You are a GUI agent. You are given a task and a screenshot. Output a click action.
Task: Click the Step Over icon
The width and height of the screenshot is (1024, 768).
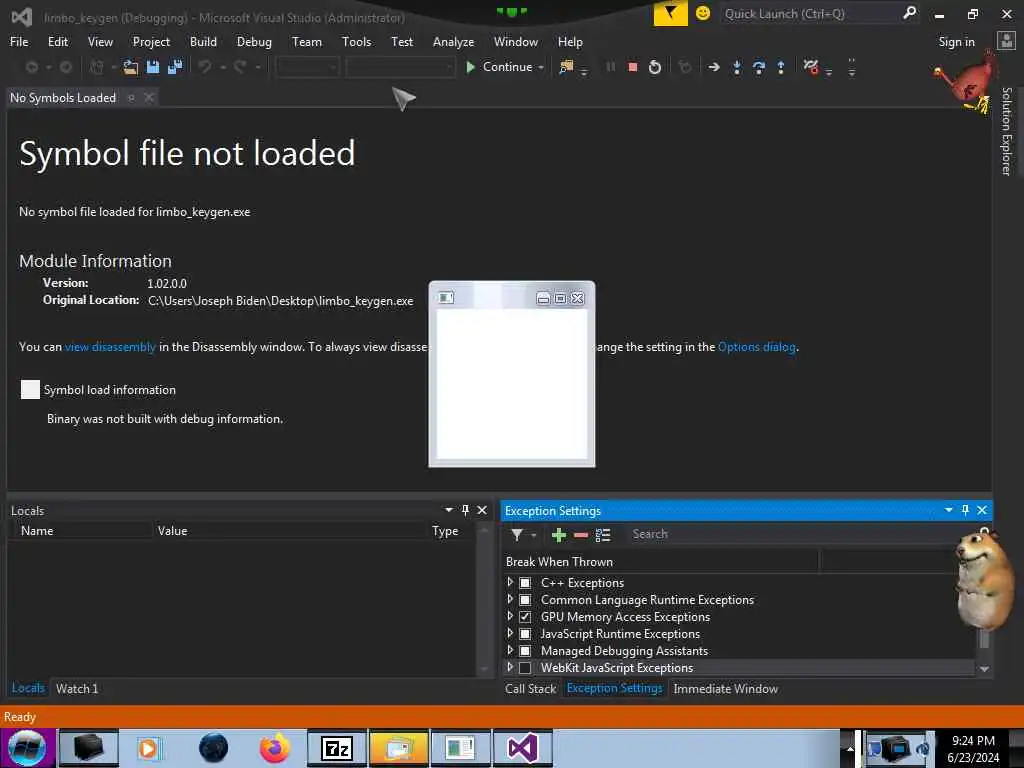(759, 67)
